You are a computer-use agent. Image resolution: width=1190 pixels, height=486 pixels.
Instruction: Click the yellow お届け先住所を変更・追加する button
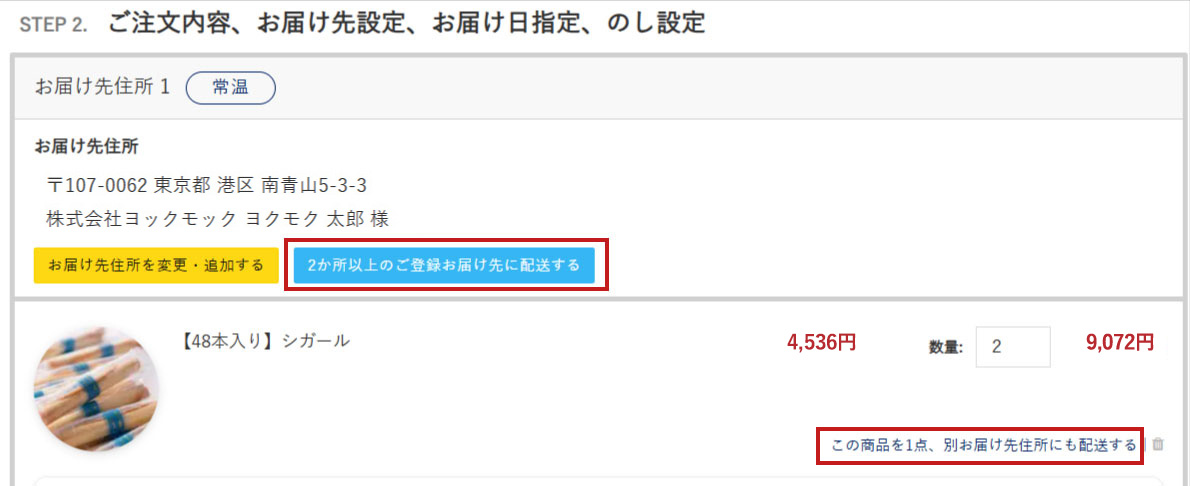coord(156,265)
